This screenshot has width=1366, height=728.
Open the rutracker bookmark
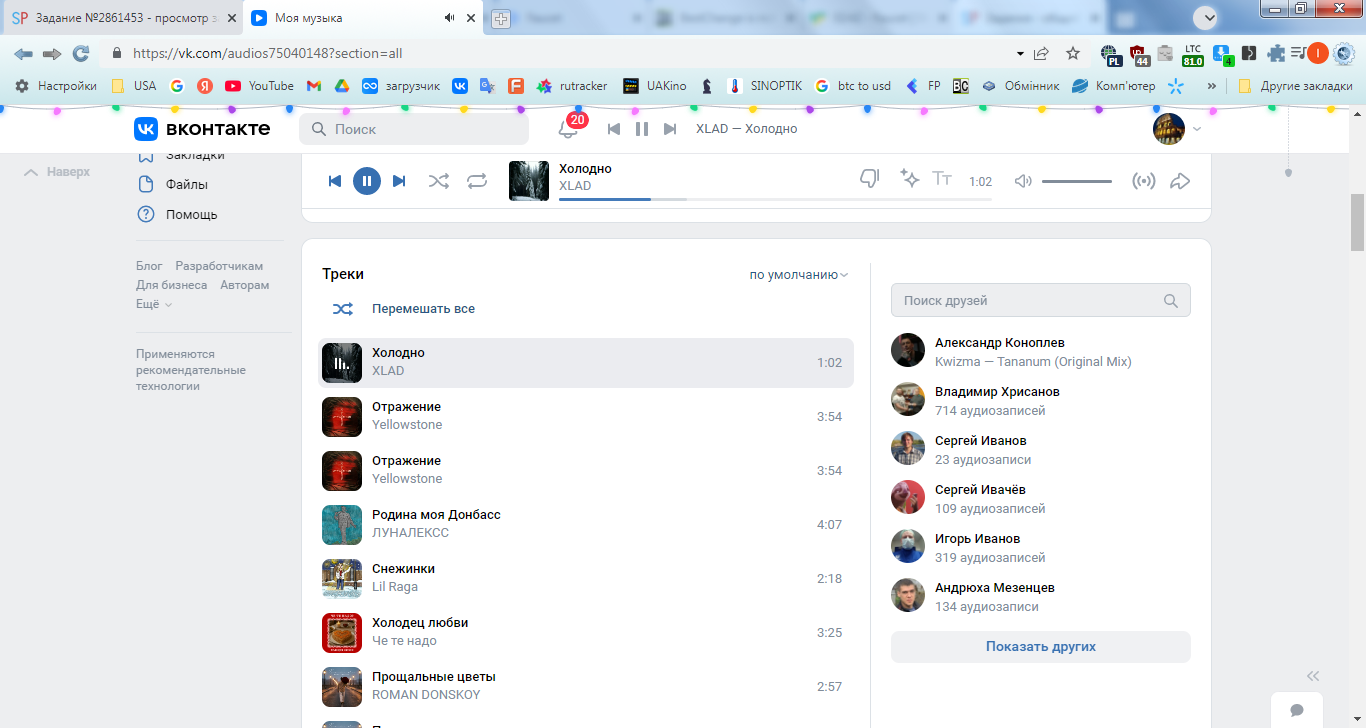tap(572, 86)
